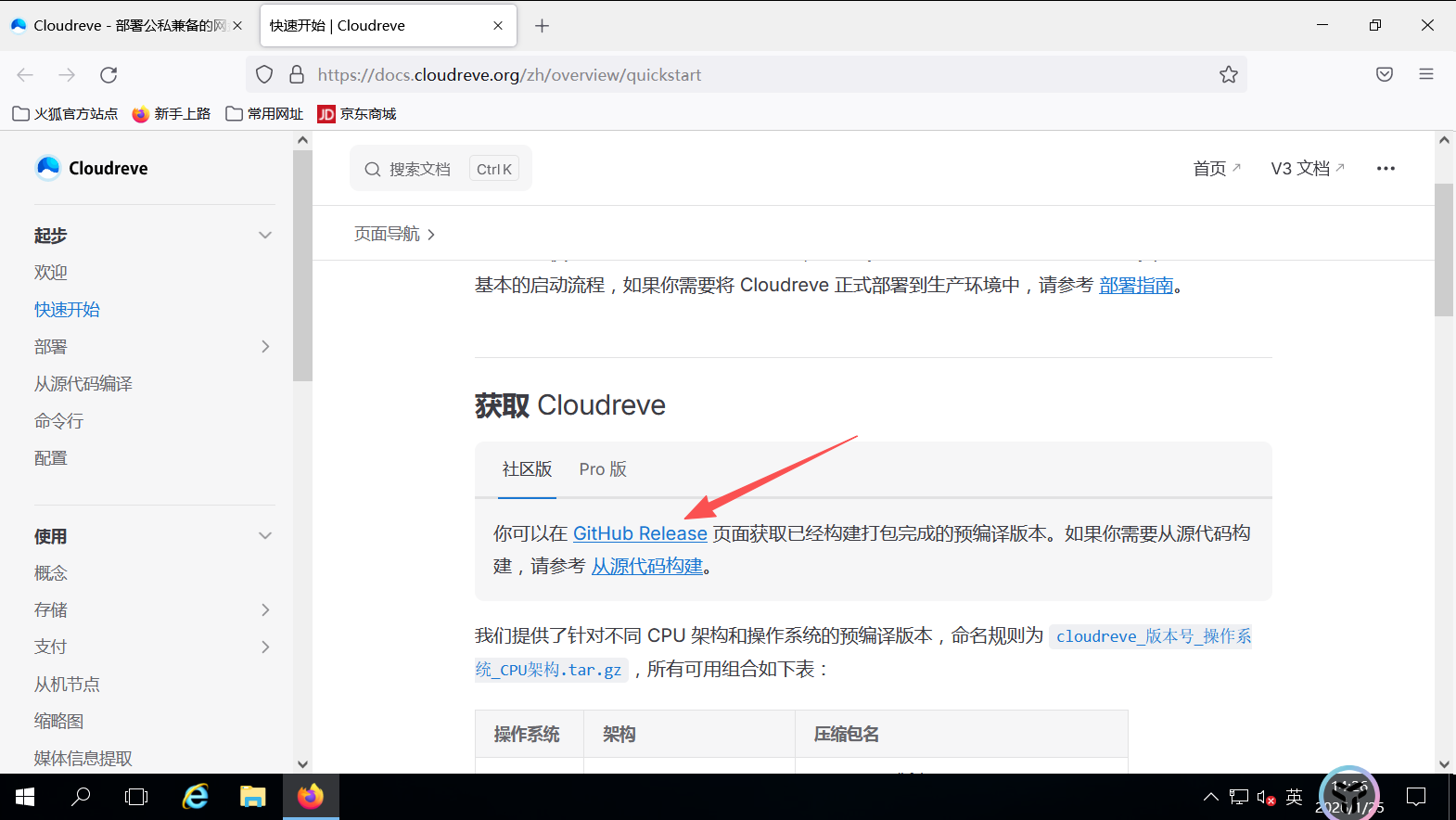Select the 社区版 tab

(x=528, y=469)
